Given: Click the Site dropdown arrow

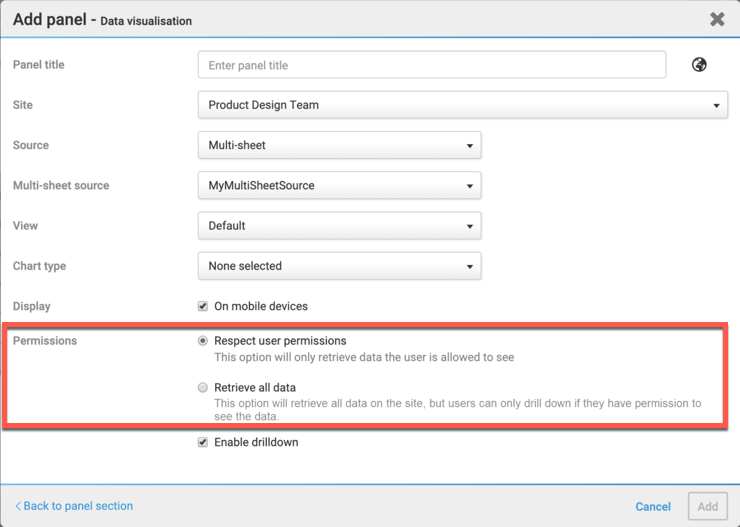Looking at the screenshot, I should pyautogui.click(x=716, y=106).
